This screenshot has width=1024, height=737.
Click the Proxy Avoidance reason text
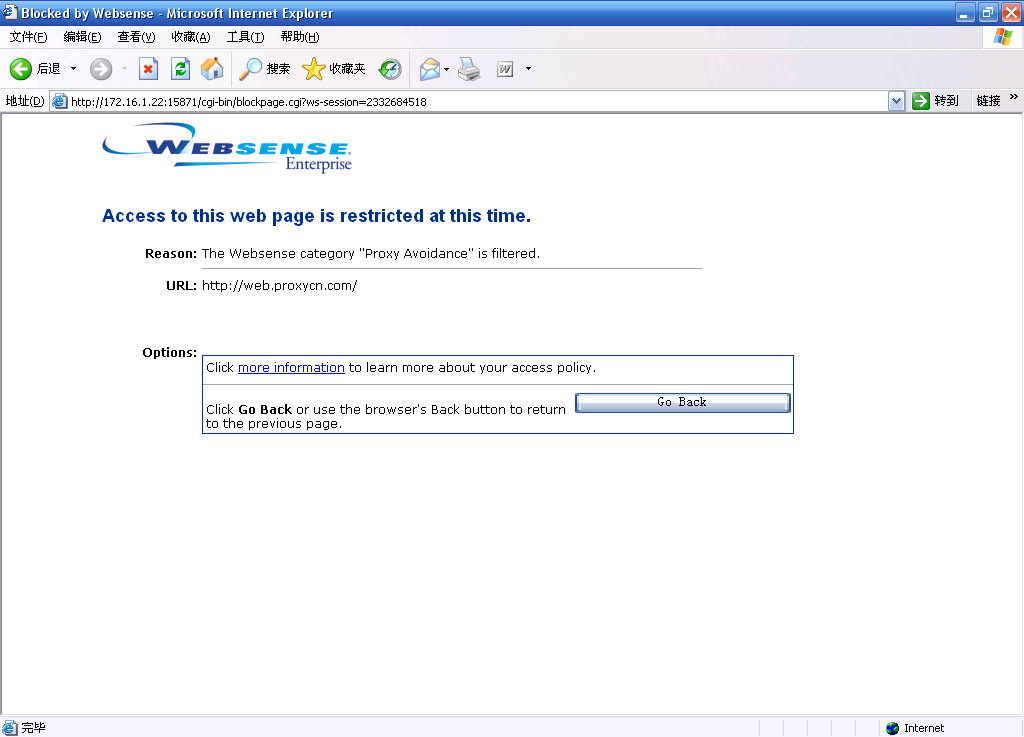[x=370, y=253]
